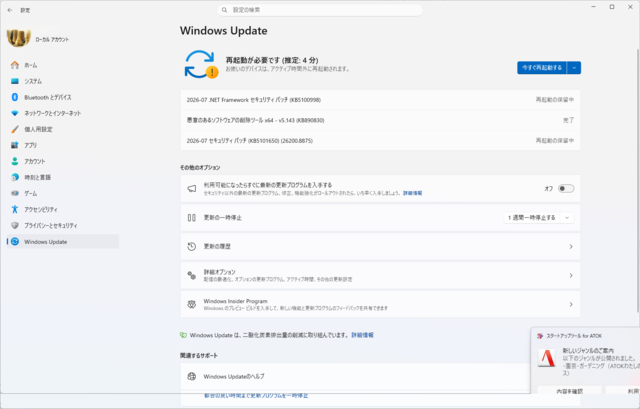
Task: Expand the pause duration dropdown chevron
Action: pos(567,218)
